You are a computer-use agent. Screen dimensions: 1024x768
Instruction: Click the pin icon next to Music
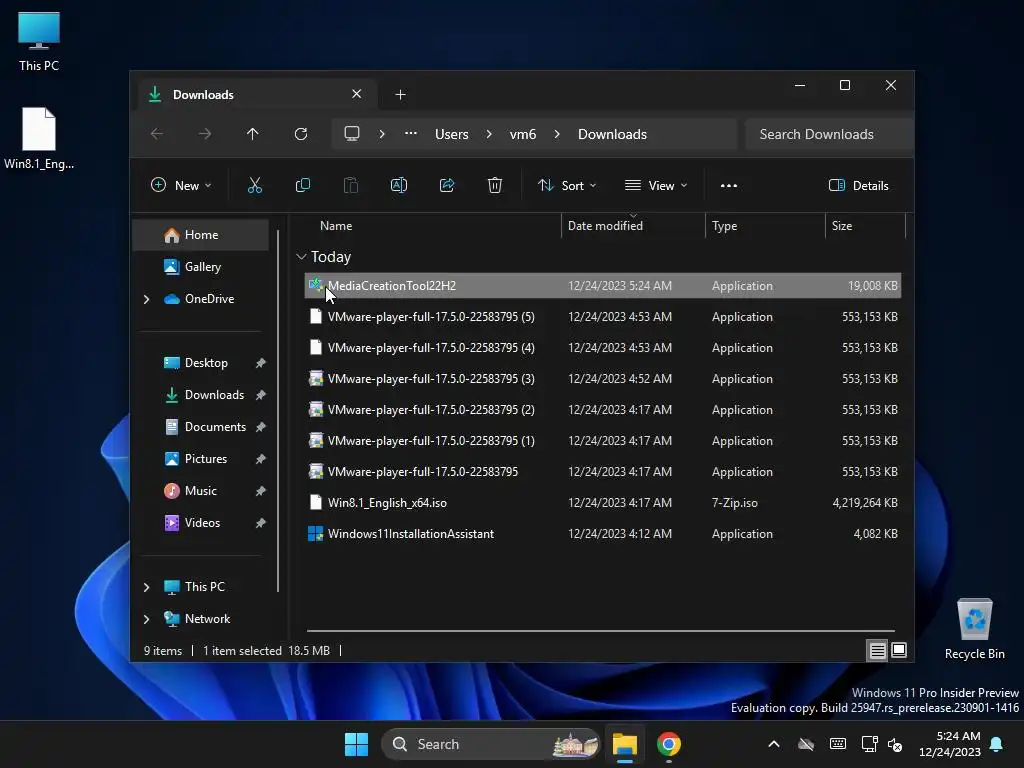coord(261,491)
